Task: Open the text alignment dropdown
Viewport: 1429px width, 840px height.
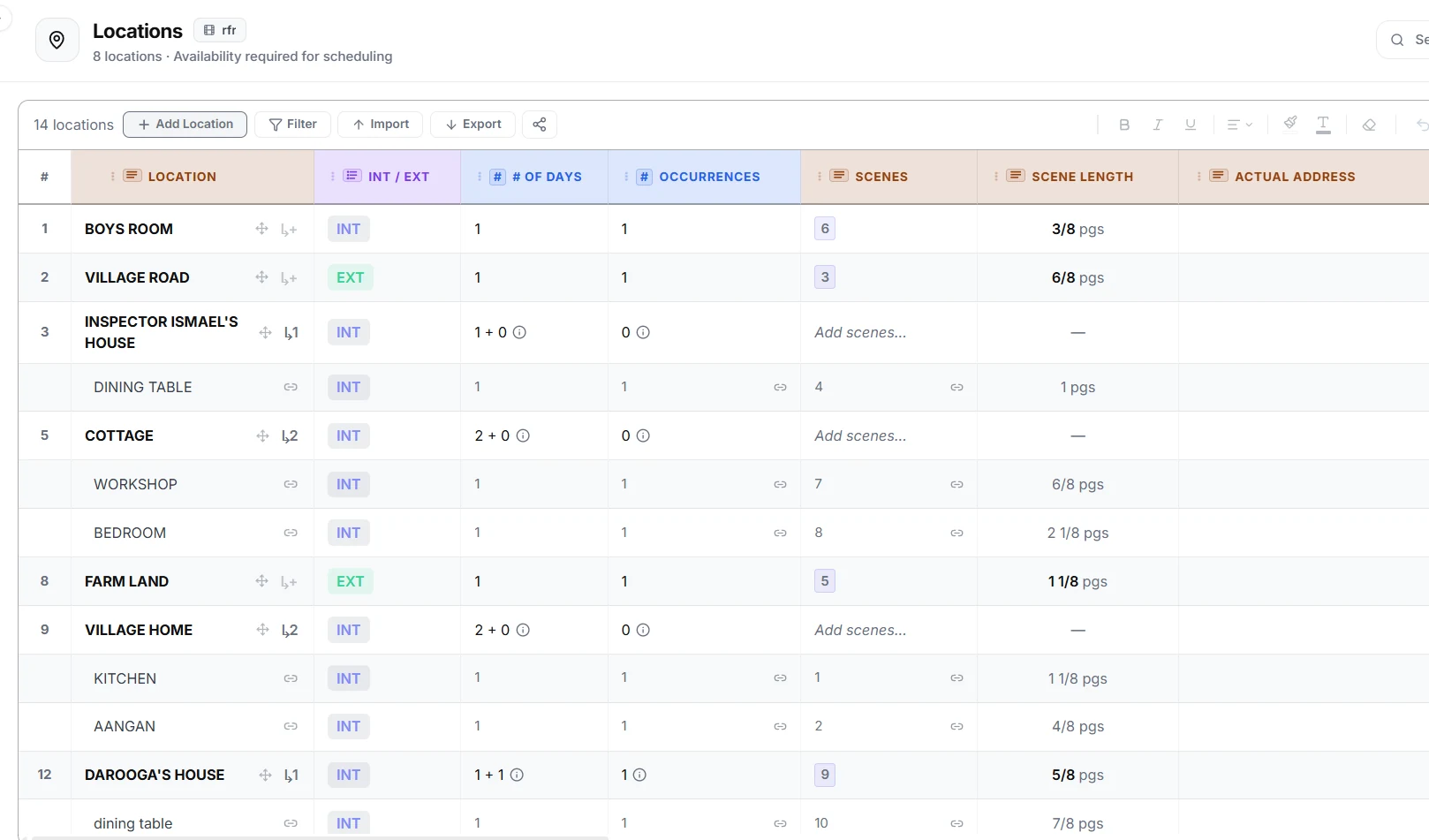Action: coord(1240,125)
